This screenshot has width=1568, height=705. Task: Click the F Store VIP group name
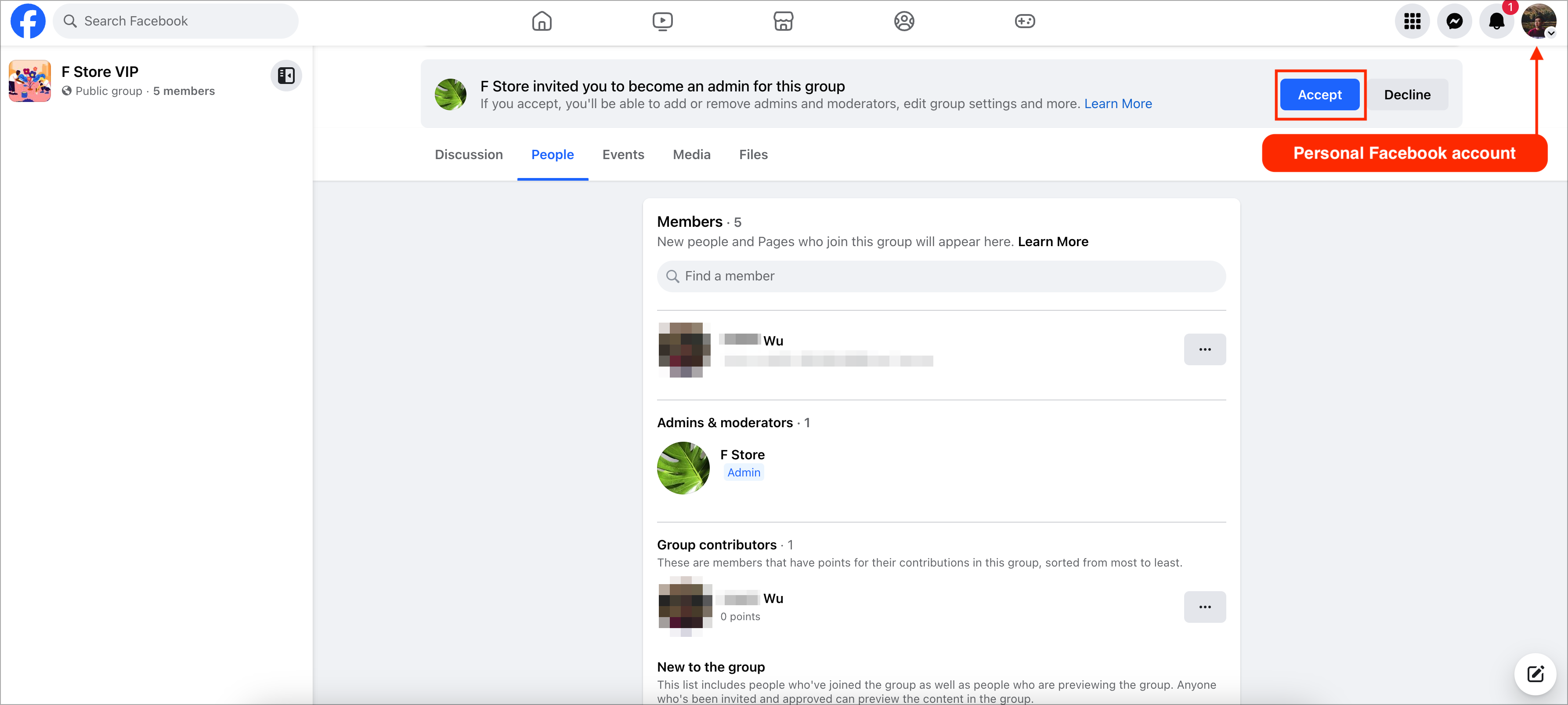100,72
